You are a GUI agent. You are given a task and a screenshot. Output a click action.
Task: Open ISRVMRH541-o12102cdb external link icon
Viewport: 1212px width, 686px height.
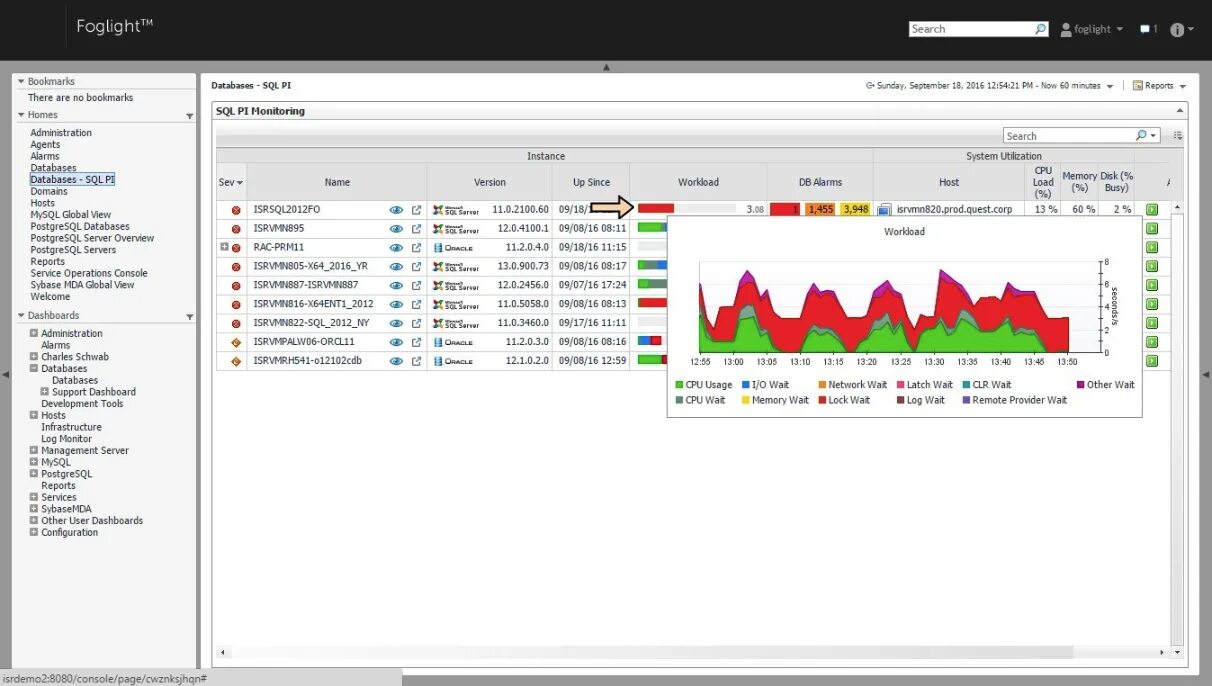[416, 361]
